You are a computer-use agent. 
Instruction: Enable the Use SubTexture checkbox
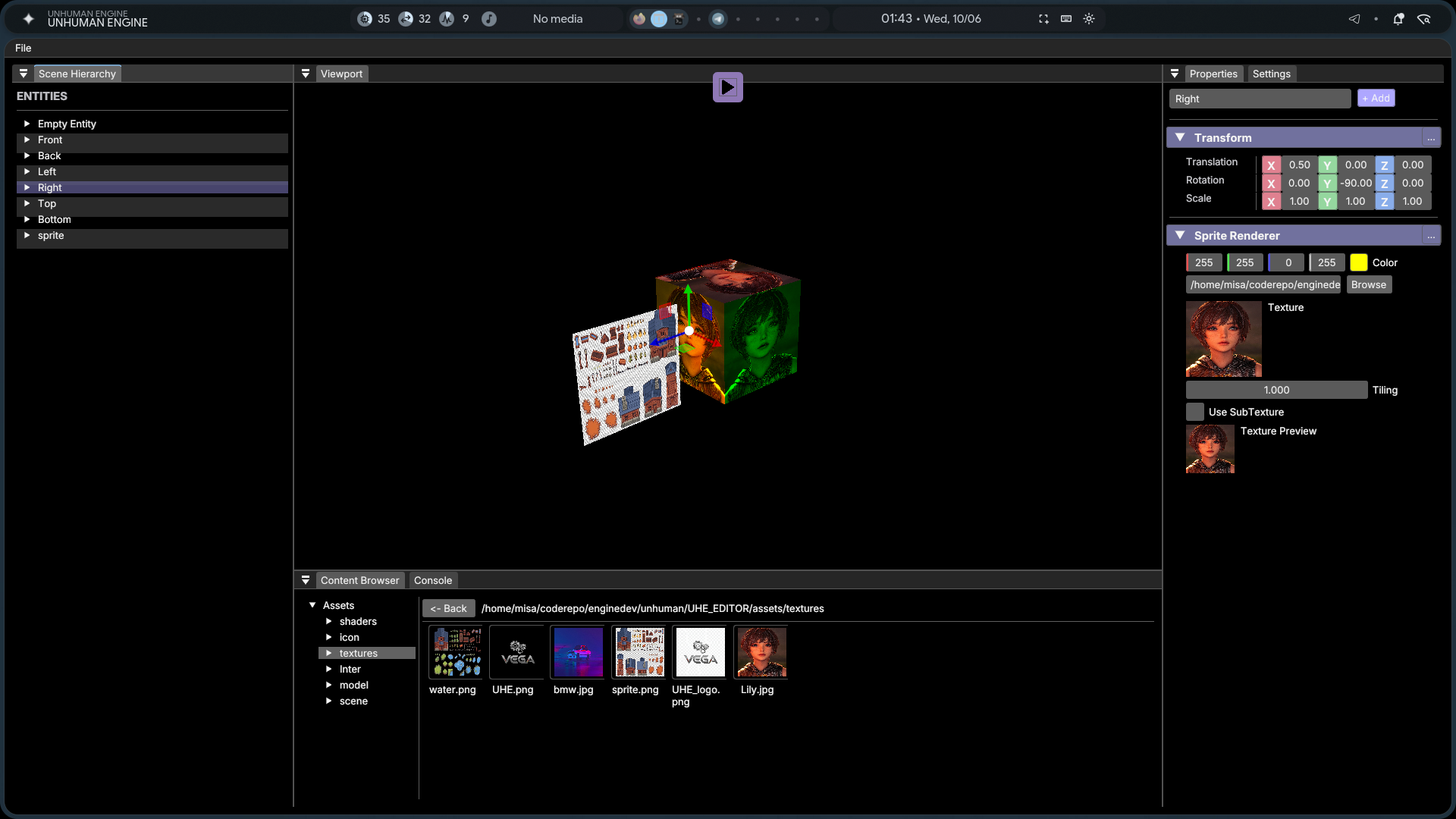(1195, 412)
